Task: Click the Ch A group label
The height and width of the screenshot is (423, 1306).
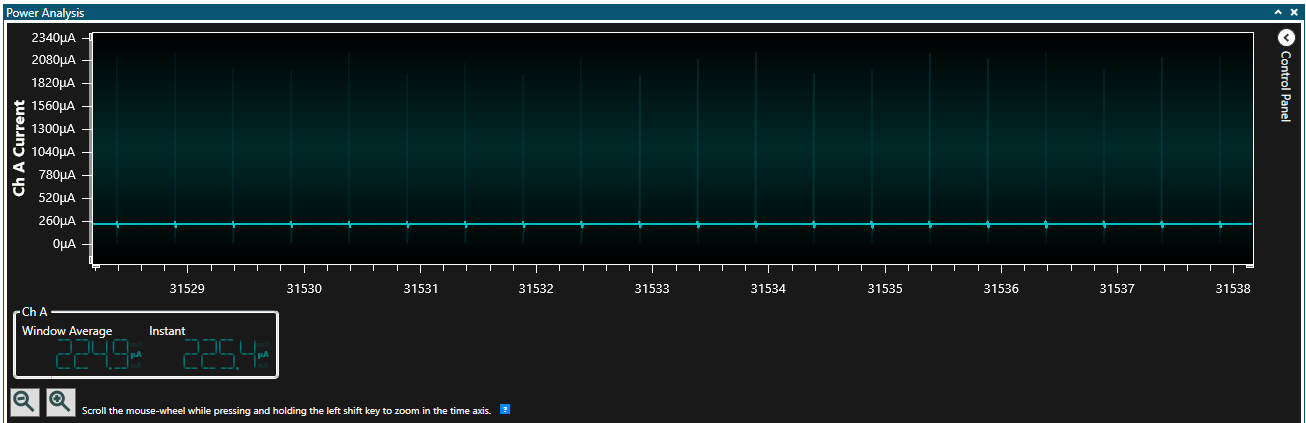Action: point(35,312)
